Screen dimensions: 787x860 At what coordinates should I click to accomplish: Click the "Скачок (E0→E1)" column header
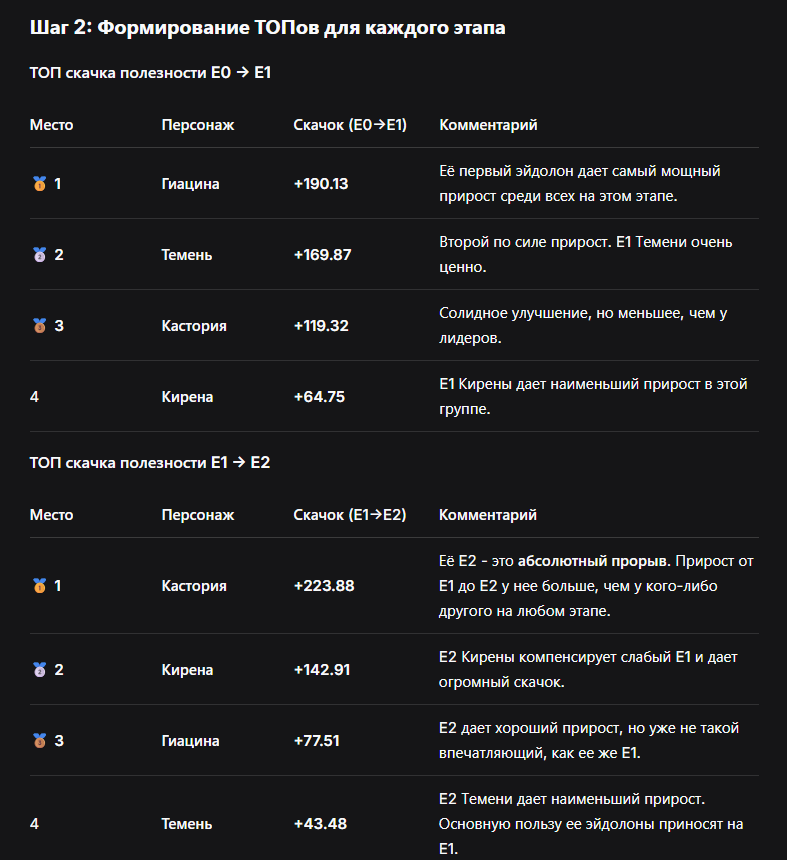click(350, 125)
